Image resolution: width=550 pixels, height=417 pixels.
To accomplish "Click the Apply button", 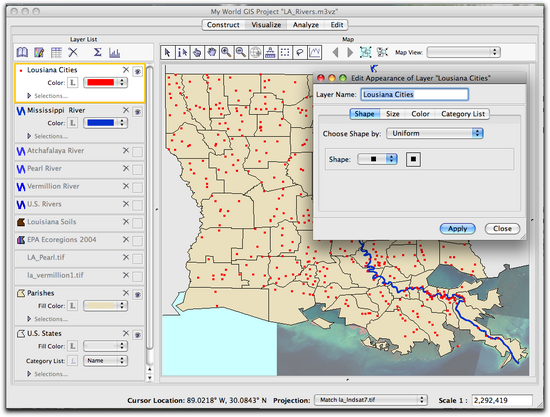I will click(457, 229).
